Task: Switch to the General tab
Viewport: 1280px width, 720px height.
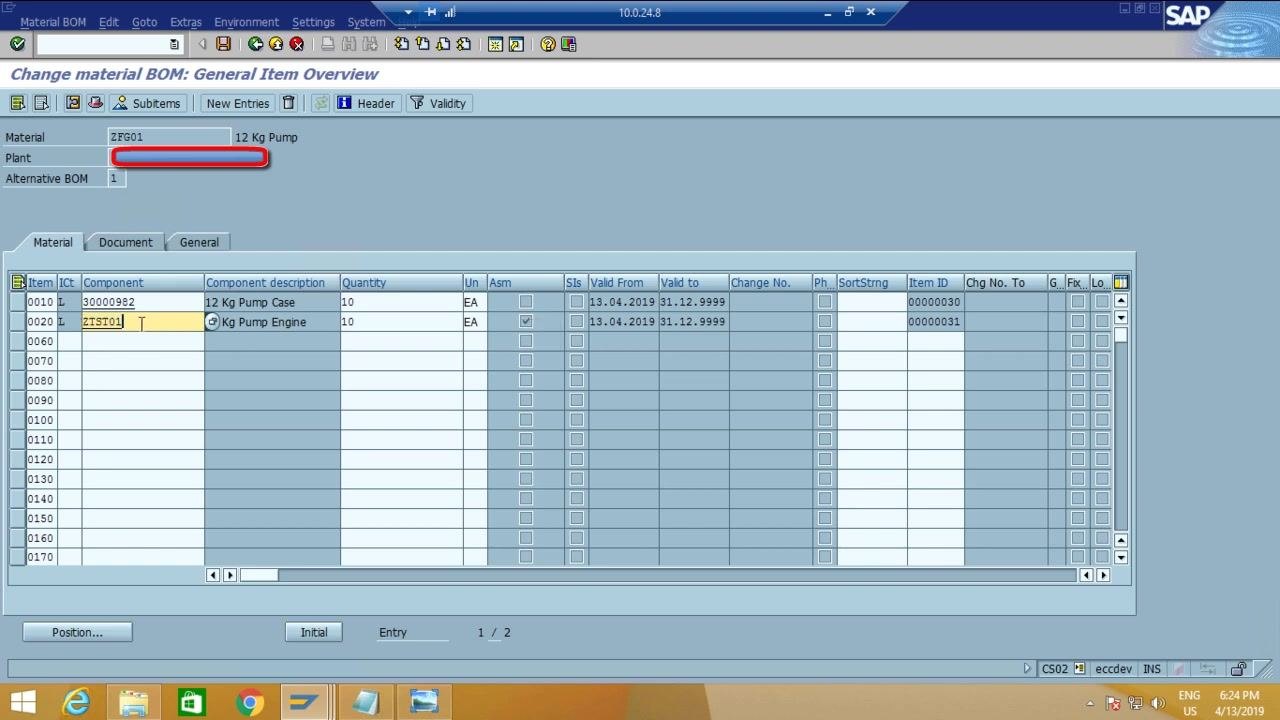Action: click(199, 242)
